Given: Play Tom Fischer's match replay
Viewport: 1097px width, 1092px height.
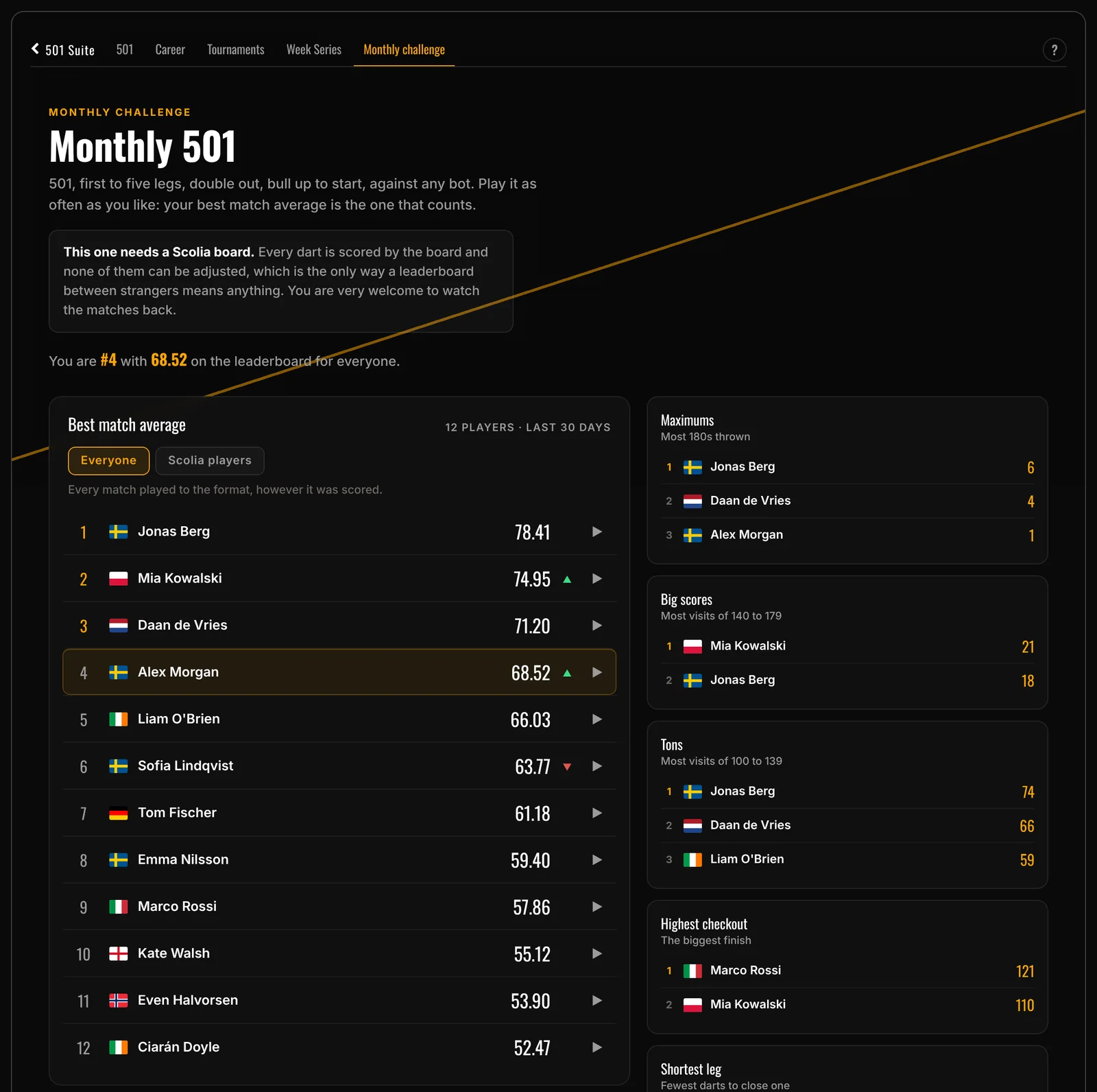Looking at the screenshot, I should 597,813.
